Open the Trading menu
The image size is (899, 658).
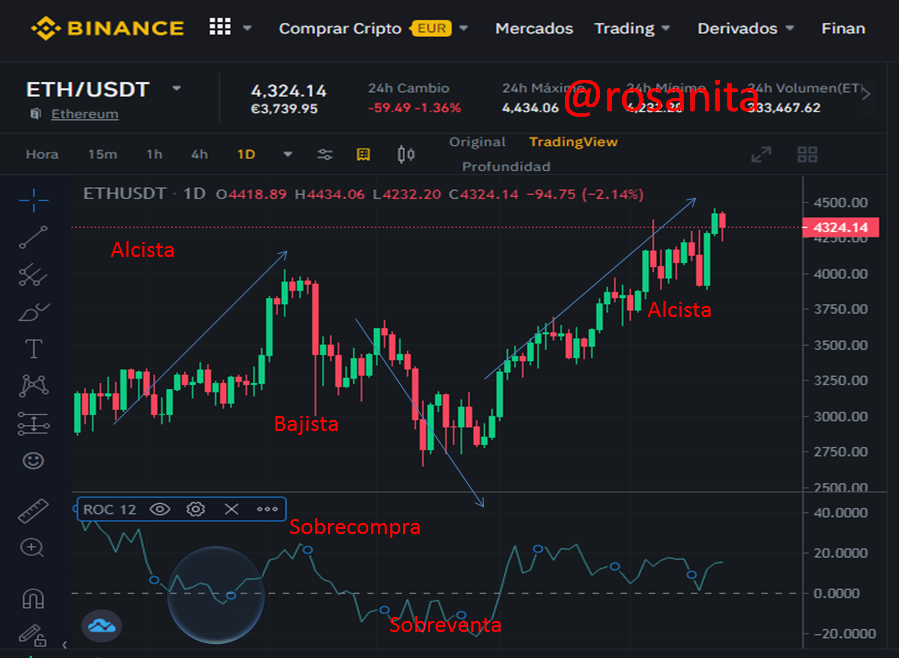[624, 28]
